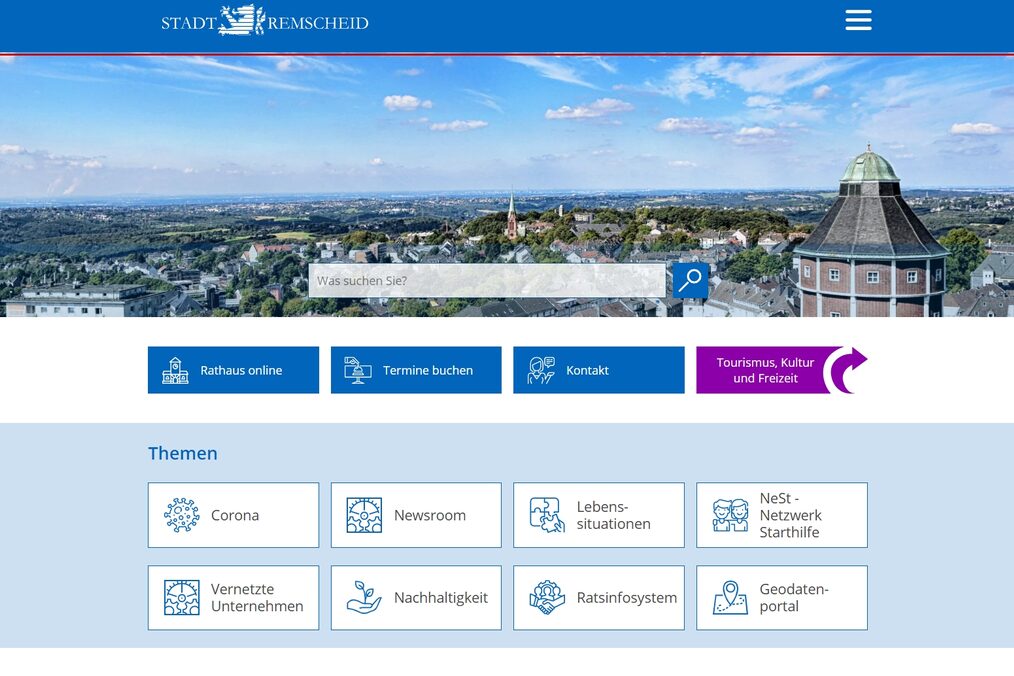Click the Corona virus icon
This screenshot has height=676, width=1014.
tap(181, 515)
